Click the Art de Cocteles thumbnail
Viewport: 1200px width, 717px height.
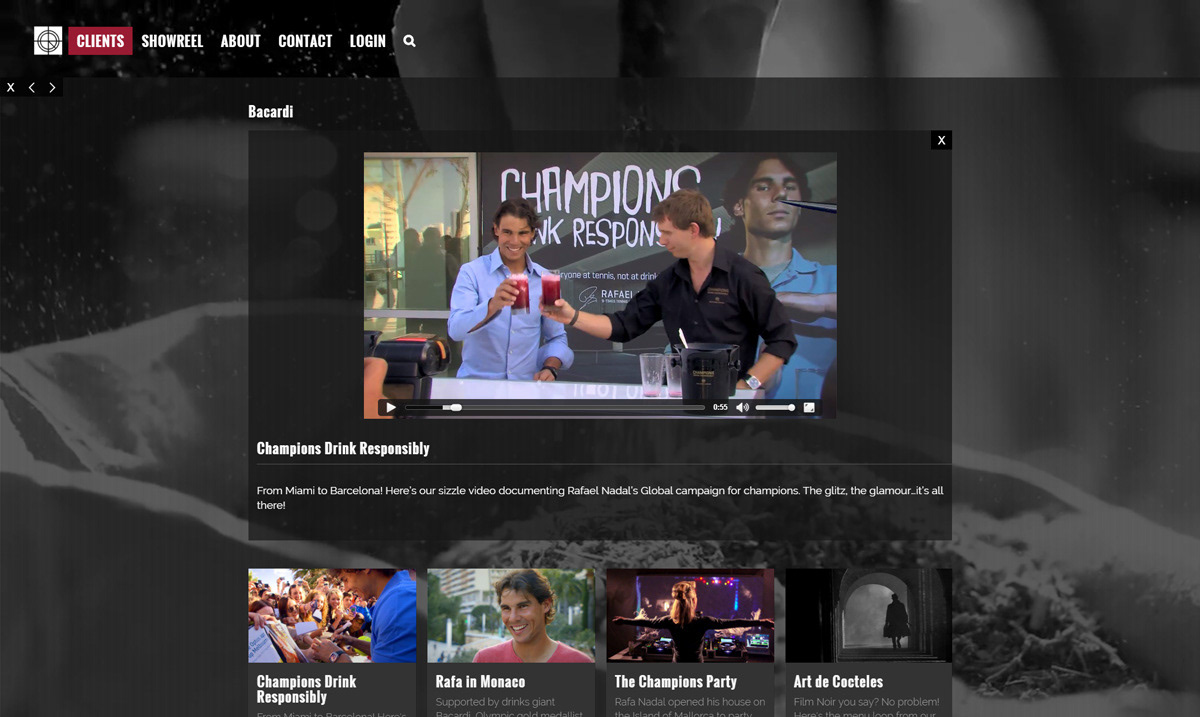869,615
